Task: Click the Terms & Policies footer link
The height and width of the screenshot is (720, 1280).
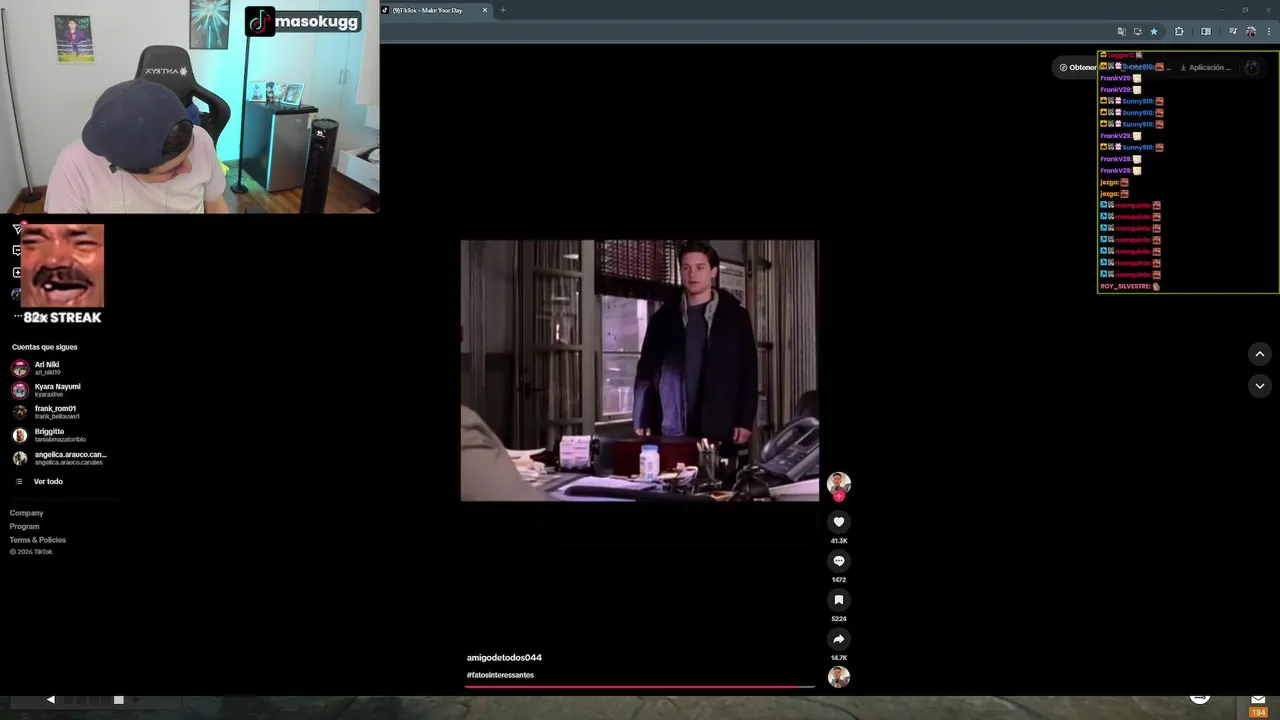Action: tap(37, 540)
